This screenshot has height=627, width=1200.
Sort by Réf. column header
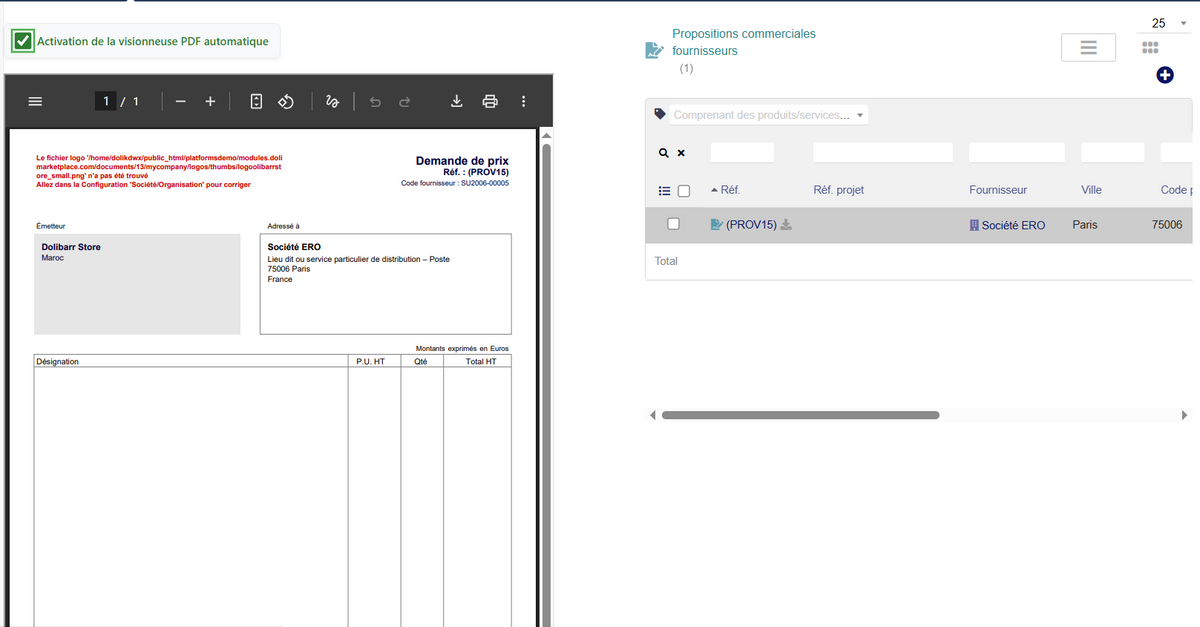(x=730, y=189)
